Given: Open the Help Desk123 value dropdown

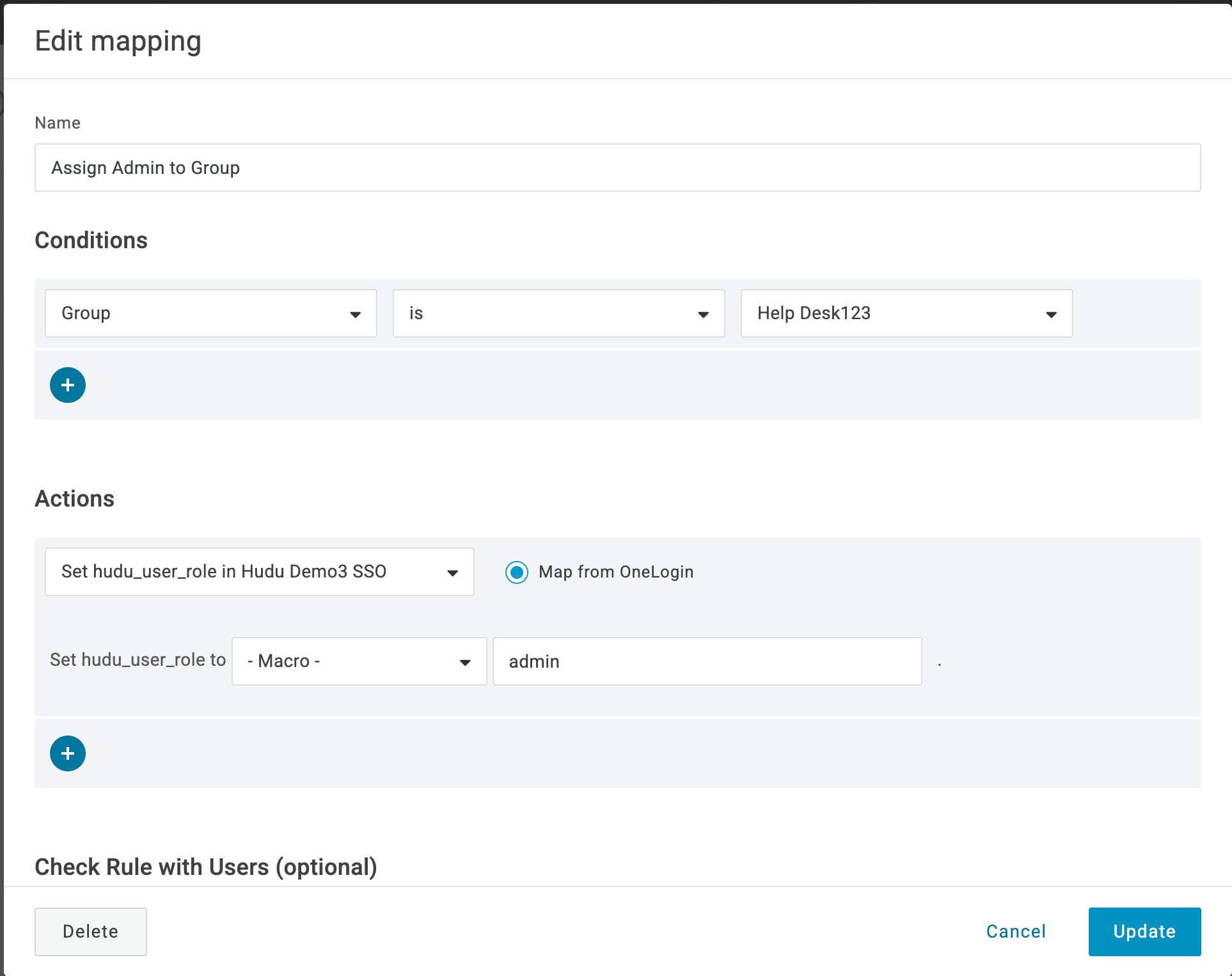Looking at the screenshot, I should (x=907, y=313).
